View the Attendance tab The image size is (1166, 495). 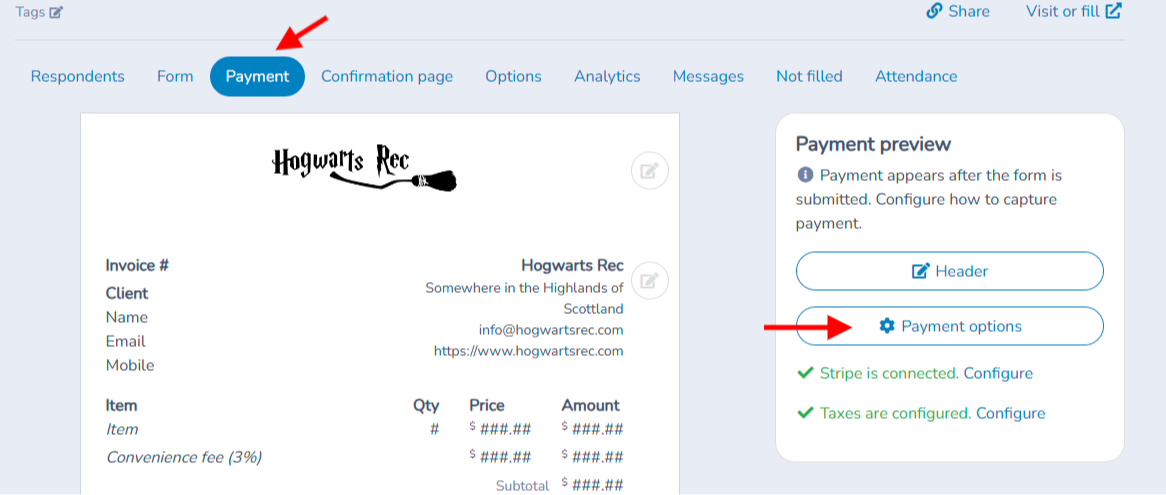pyautogui.click(x=916, y=76)
